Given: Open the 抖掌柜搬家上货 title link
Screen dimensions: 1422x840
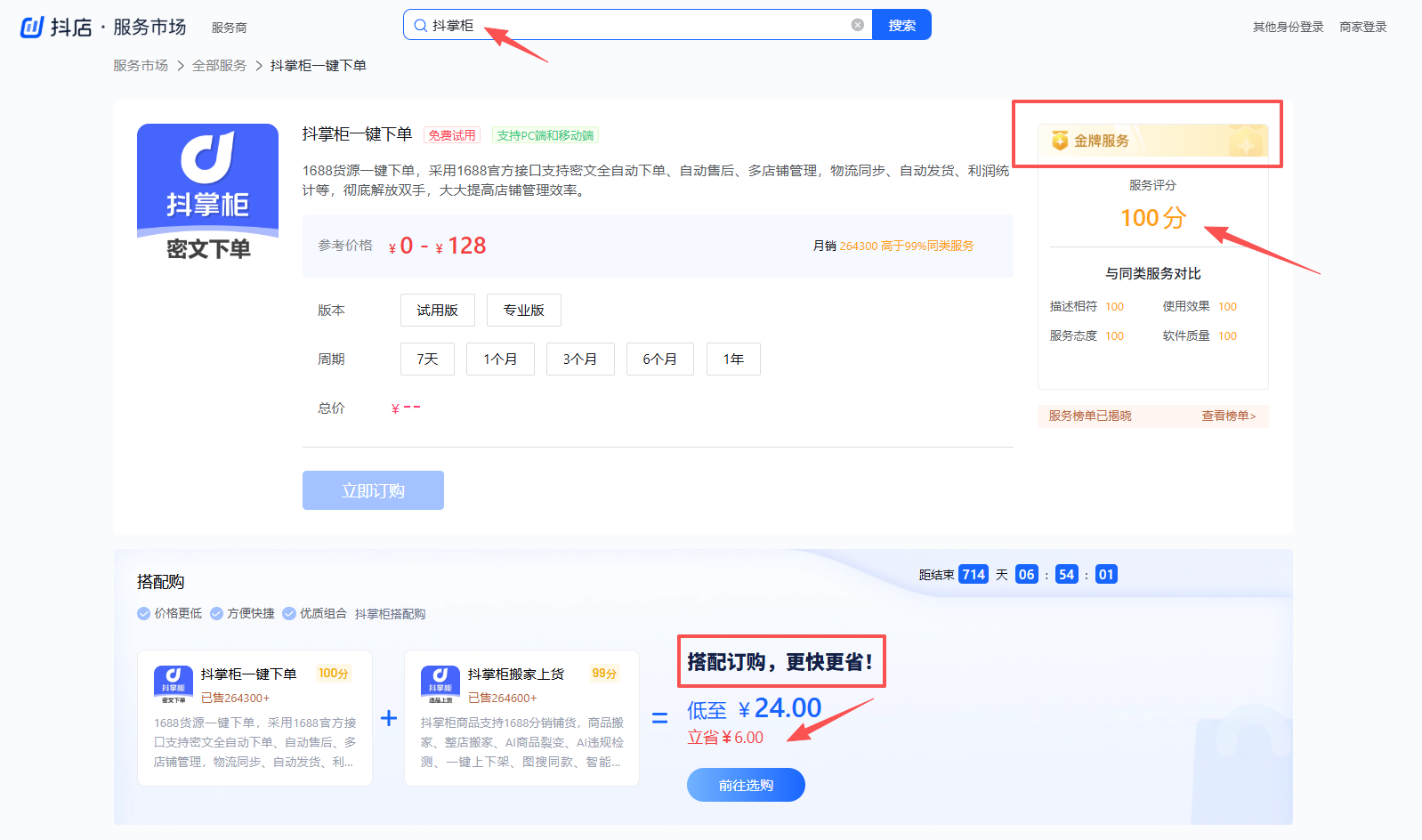Looking at the screenshot, I should [x=516, y=674].
